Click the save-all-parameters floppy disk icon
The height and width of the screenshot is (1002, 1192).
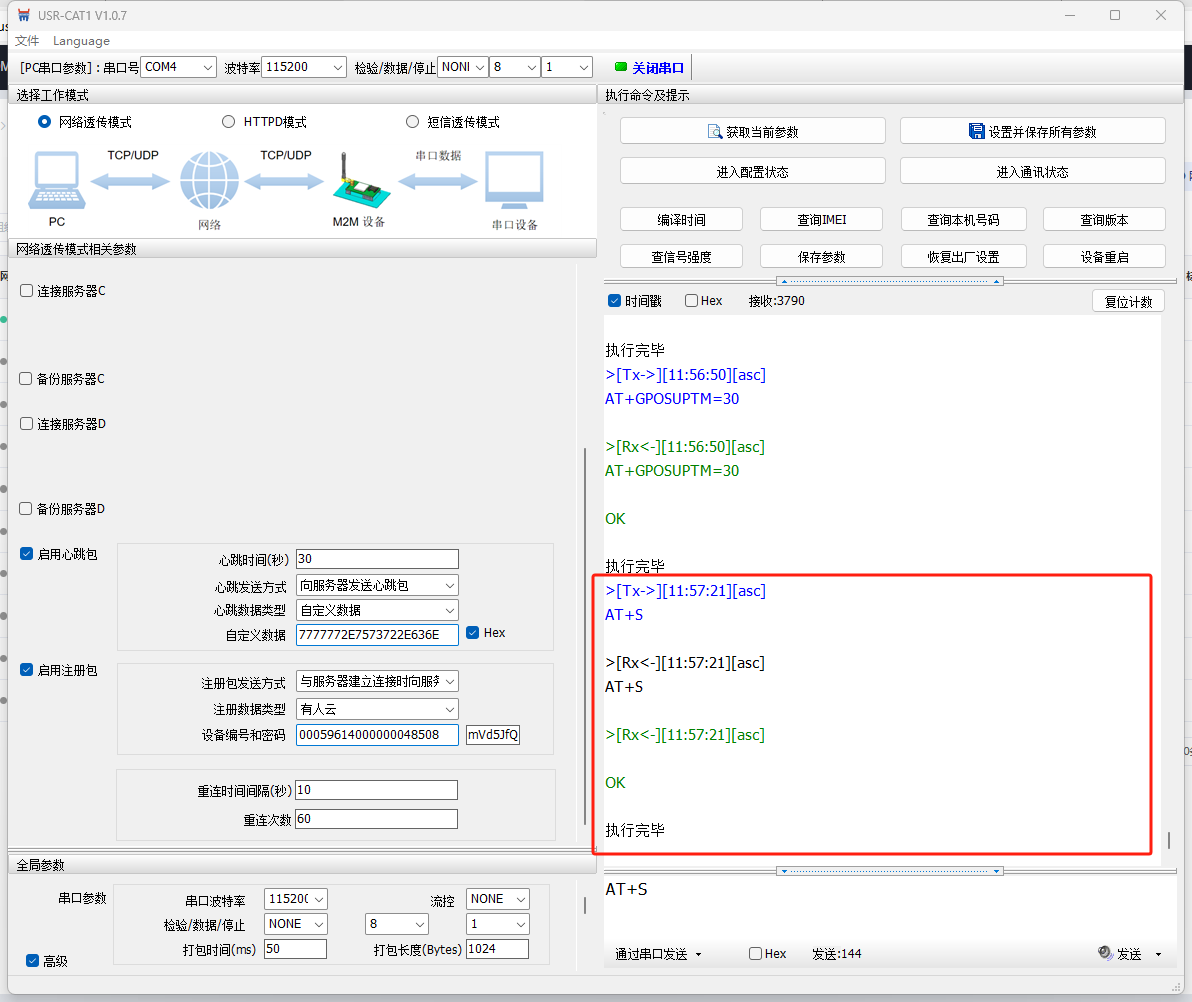point(977,131)
